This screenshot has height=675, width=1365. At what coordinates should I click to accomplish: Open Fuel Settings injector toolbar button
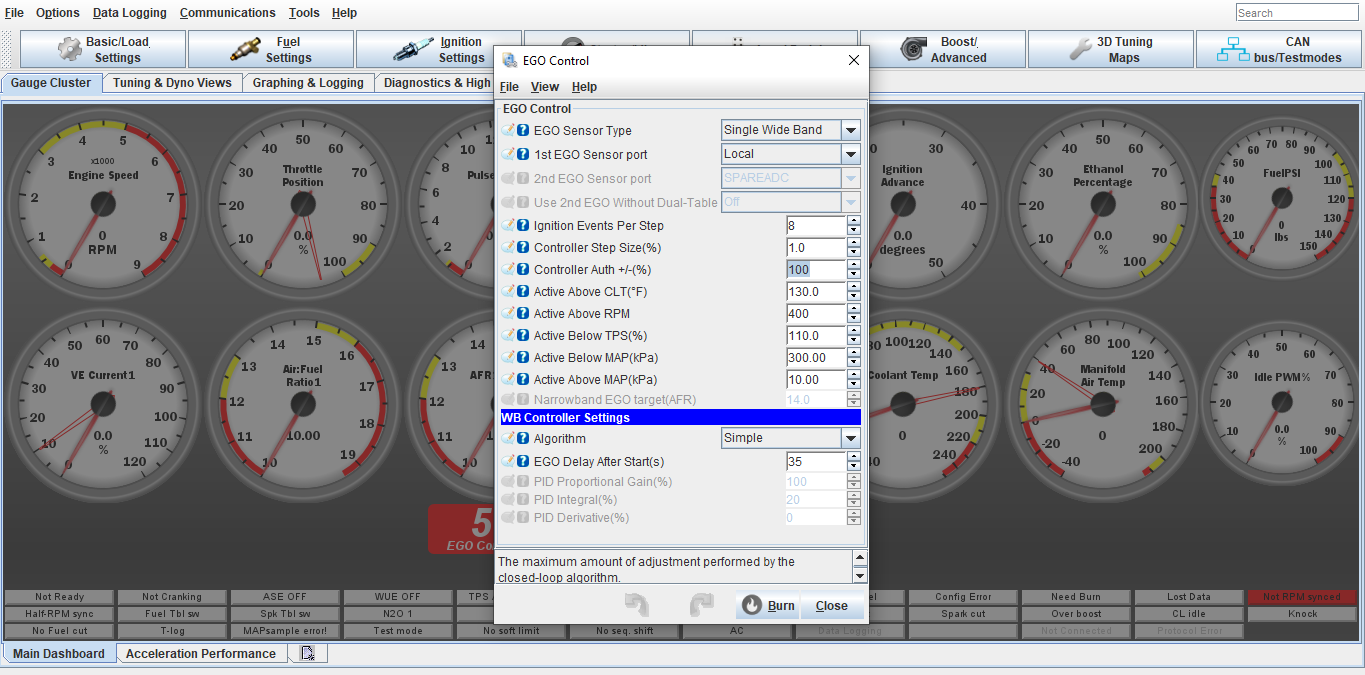click(x=271, y=49)
